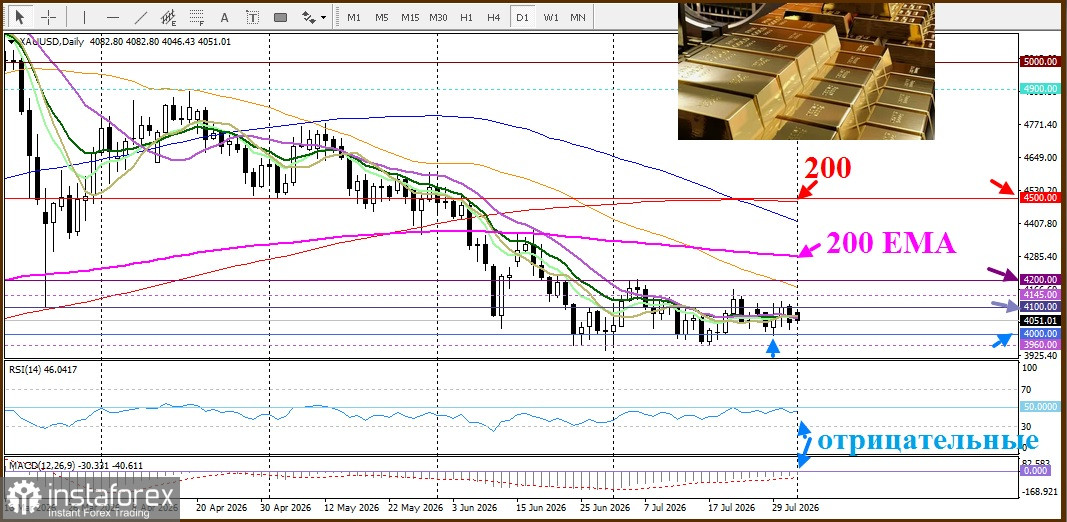Switch chart to M1 timeframe
The width and height of the screenshot is (1067, 522).
(x=353, y=17)
